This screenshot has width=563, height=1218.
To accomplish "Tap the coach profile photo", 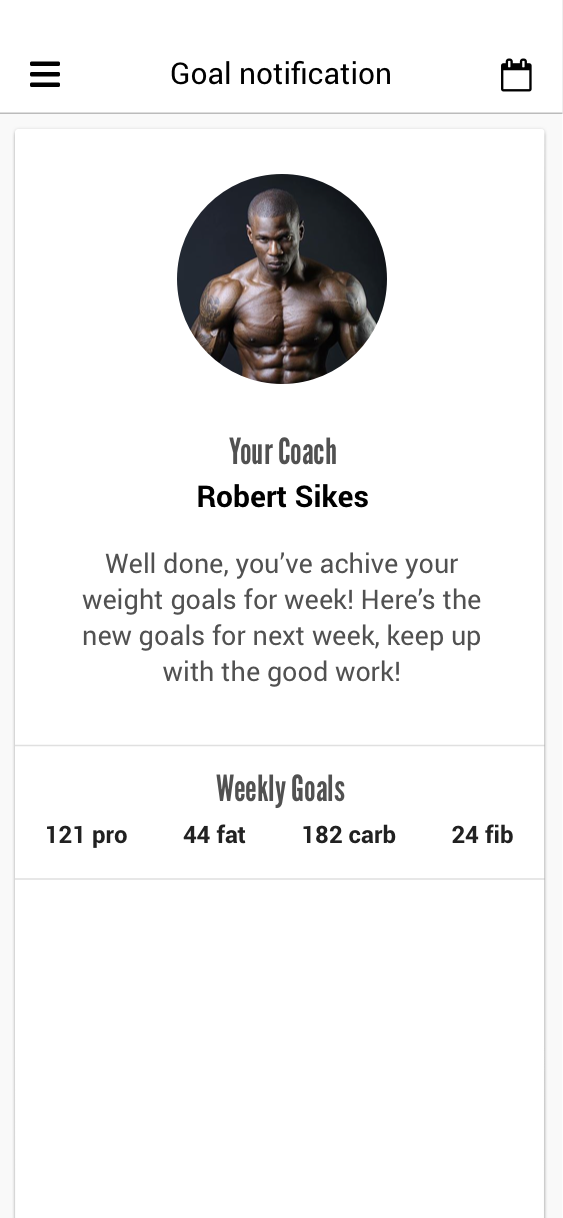I will [282, 279].
